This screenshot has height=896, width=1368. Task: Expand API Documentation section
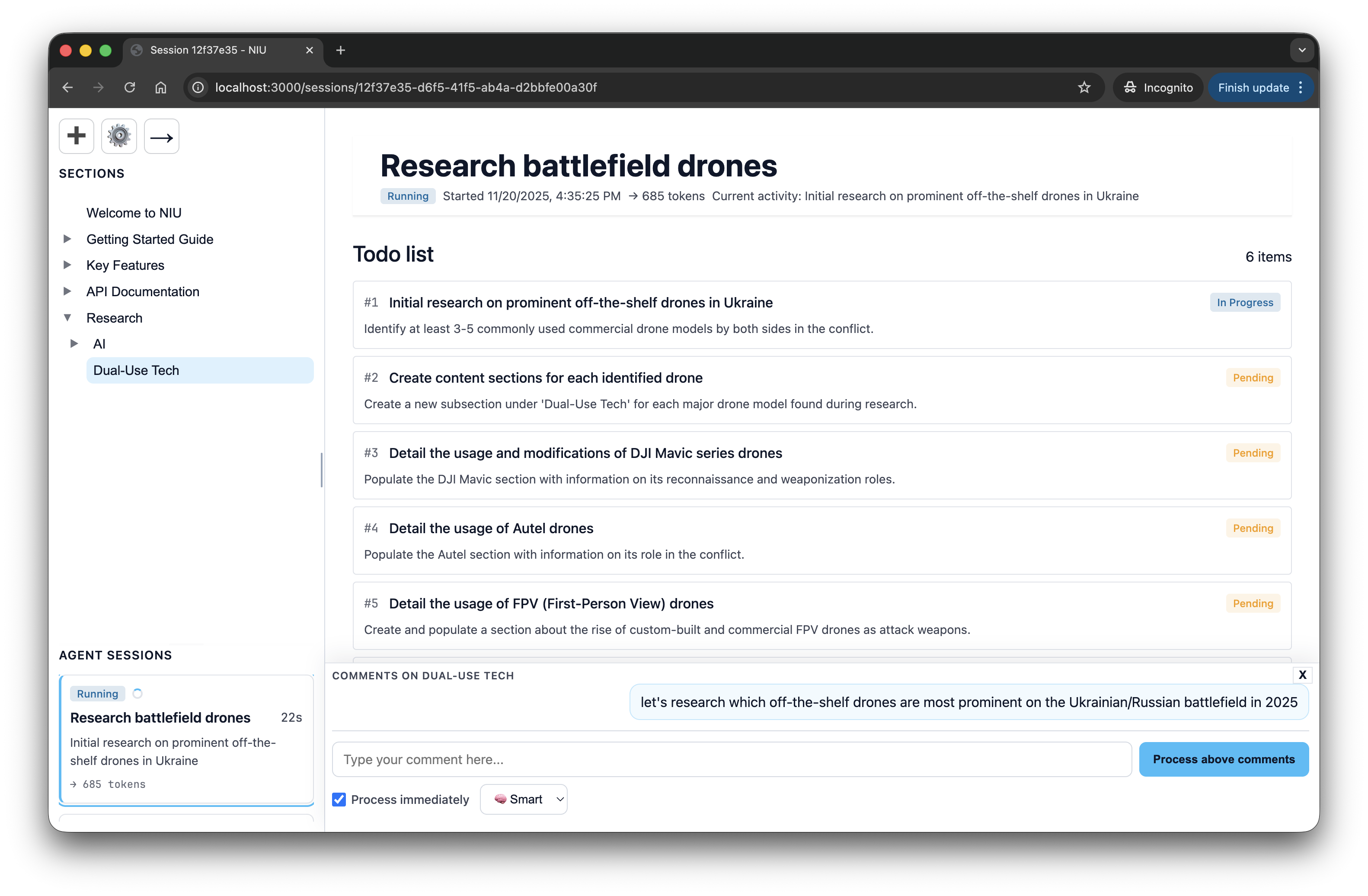pos(67,291)
